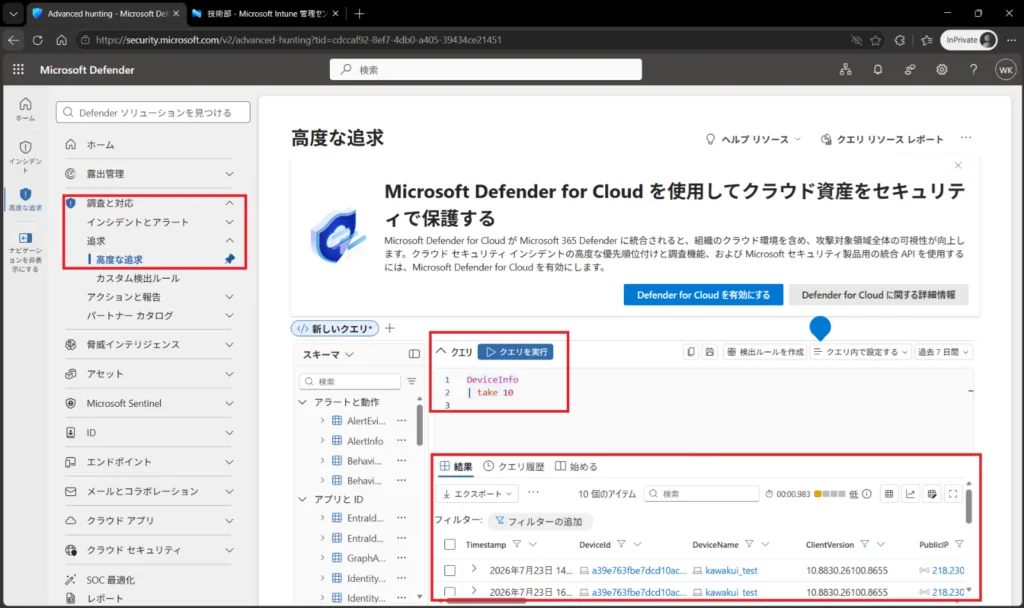Go to ホーム in the narrow left rail
Viewport: 1024px width, 608px height.
[x=25, y=109]
